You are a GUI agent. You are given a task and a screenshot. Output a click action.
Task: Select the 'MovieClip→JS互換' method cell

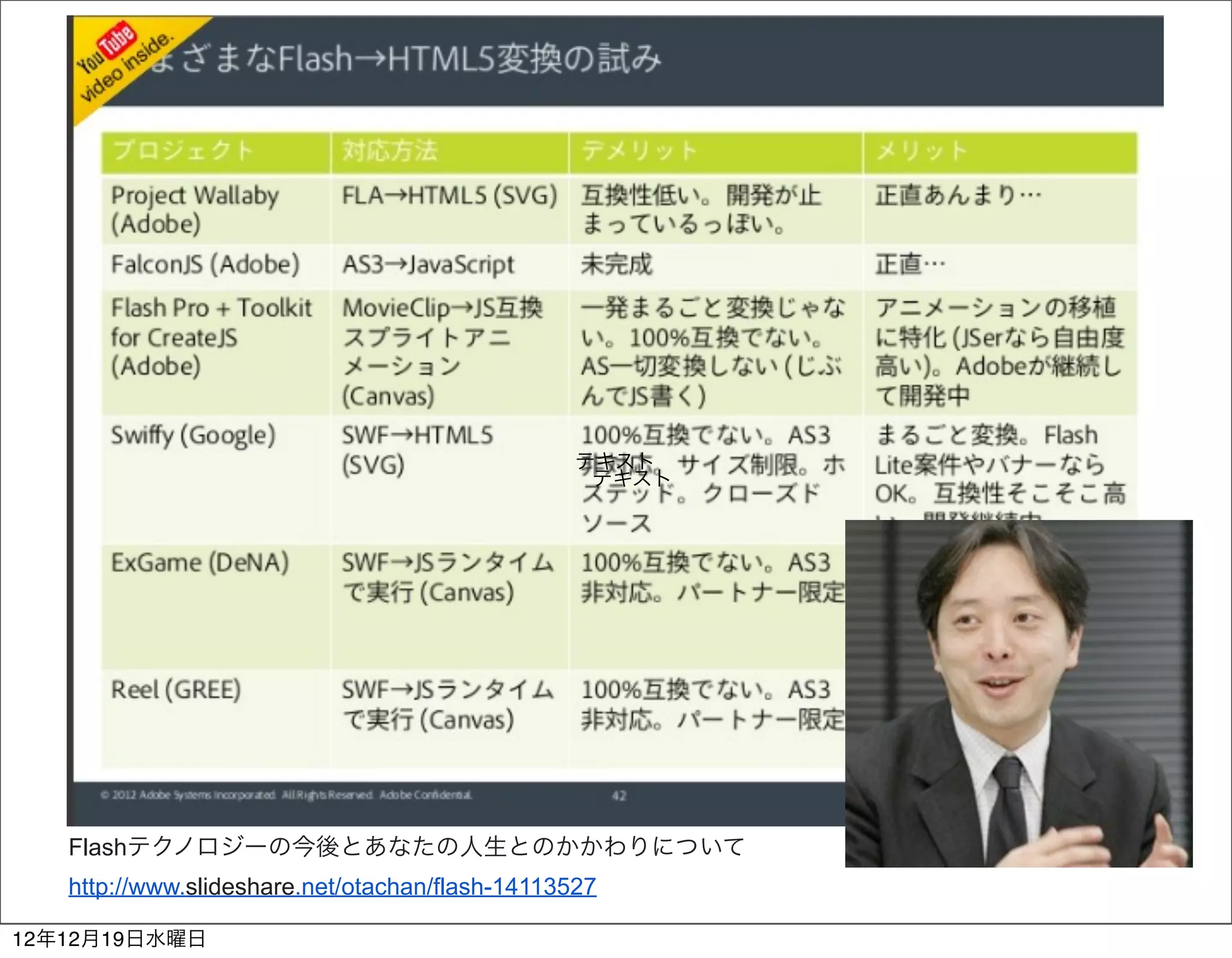coord(449,352)
